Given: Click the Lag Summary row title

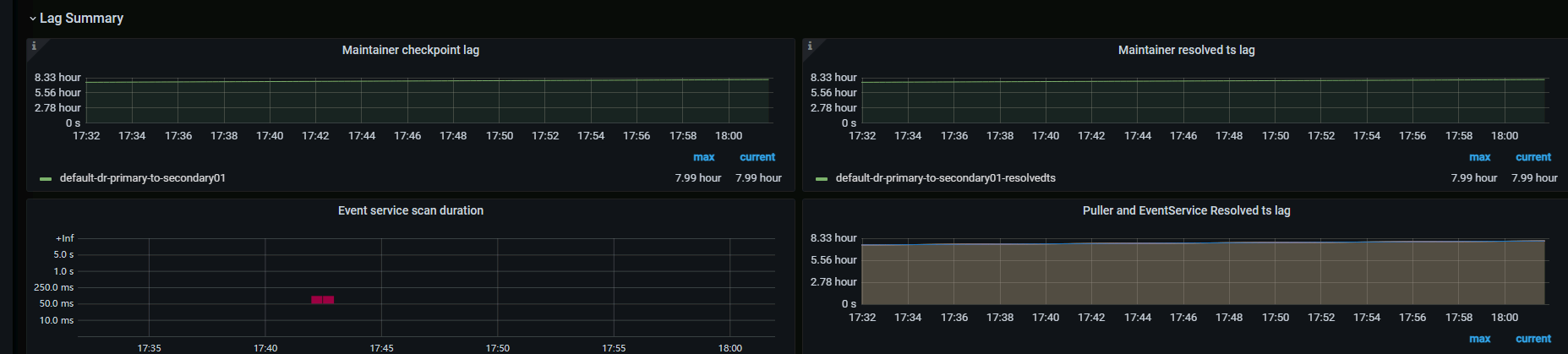Looking at the screenshot, I should click(x=81, y=18).
